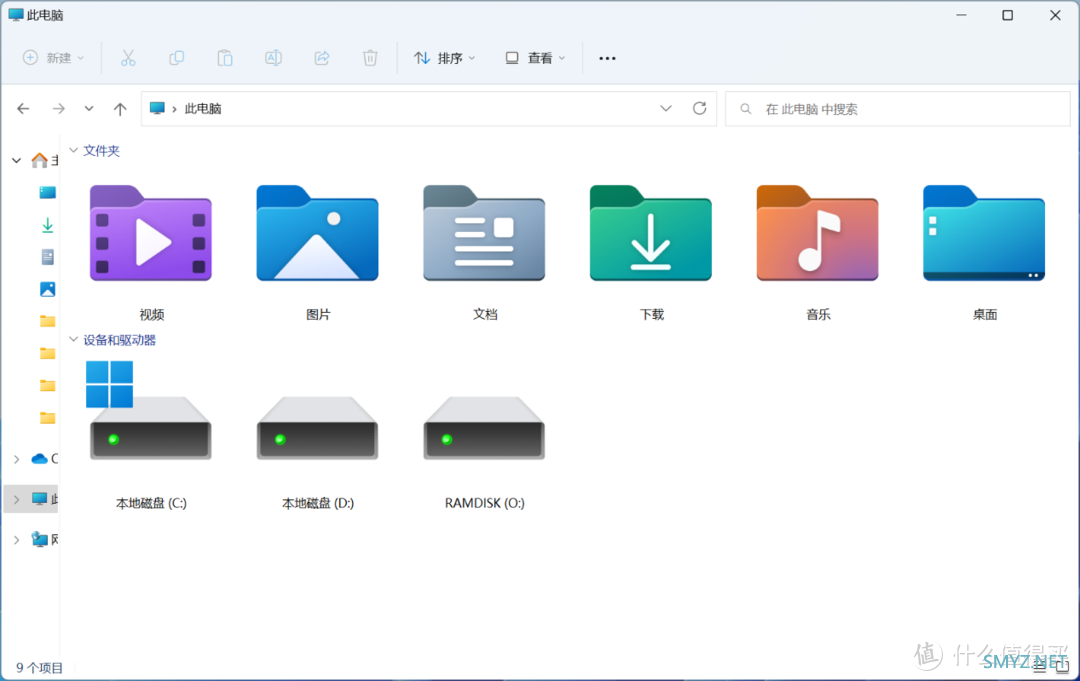
Task: Select the 本地磁盘 (C:) drive
Action: click(151, 435)
